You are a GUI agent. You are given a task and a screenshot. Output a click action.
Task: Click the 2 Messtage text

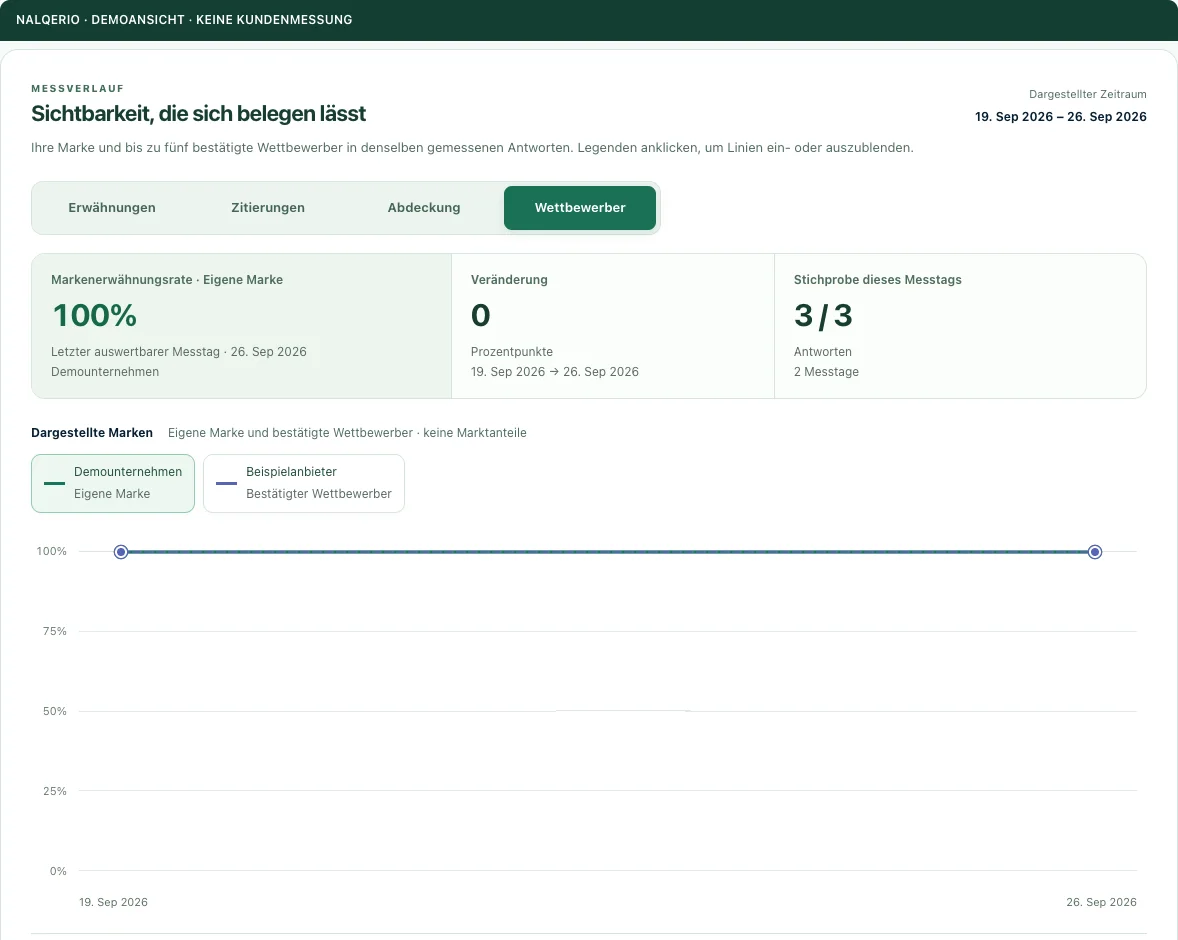[x=826, y=372]
